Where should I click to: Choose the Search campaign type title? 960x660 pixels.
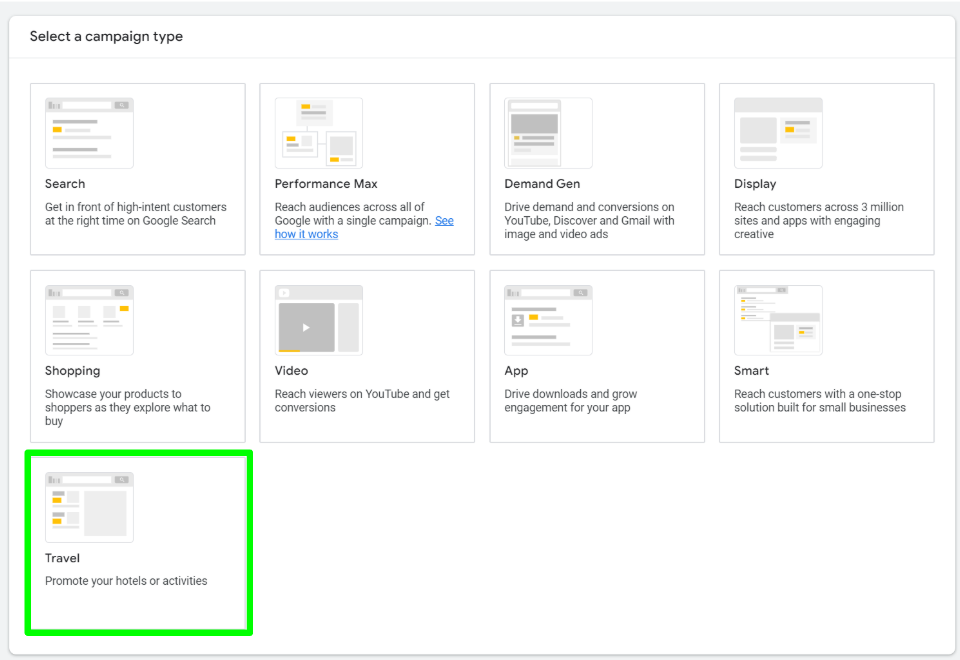point(65,184)
